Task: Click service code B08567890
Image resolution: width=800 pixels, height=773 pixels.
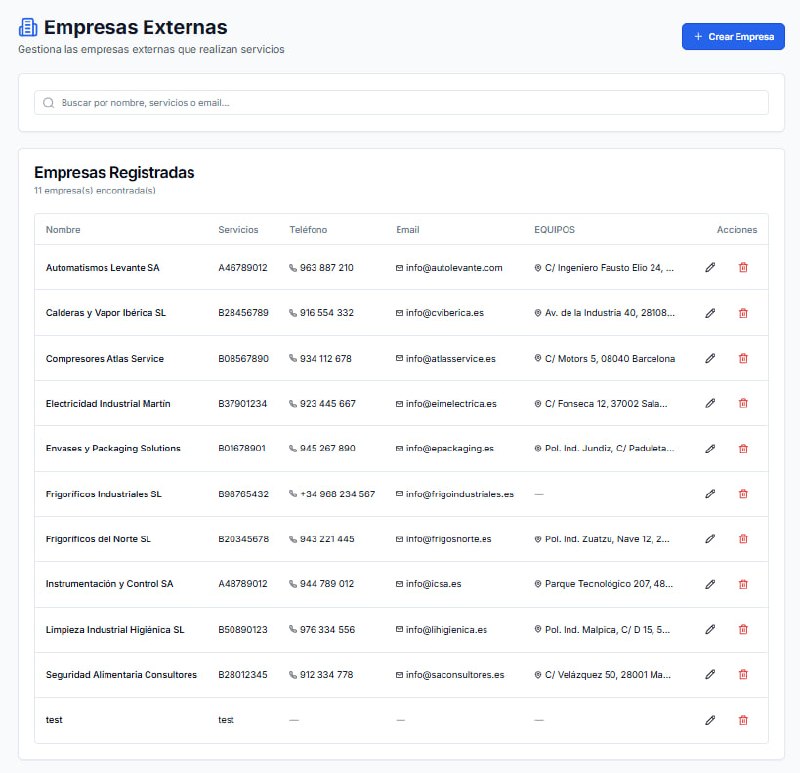Action: (x=243, y=358)
